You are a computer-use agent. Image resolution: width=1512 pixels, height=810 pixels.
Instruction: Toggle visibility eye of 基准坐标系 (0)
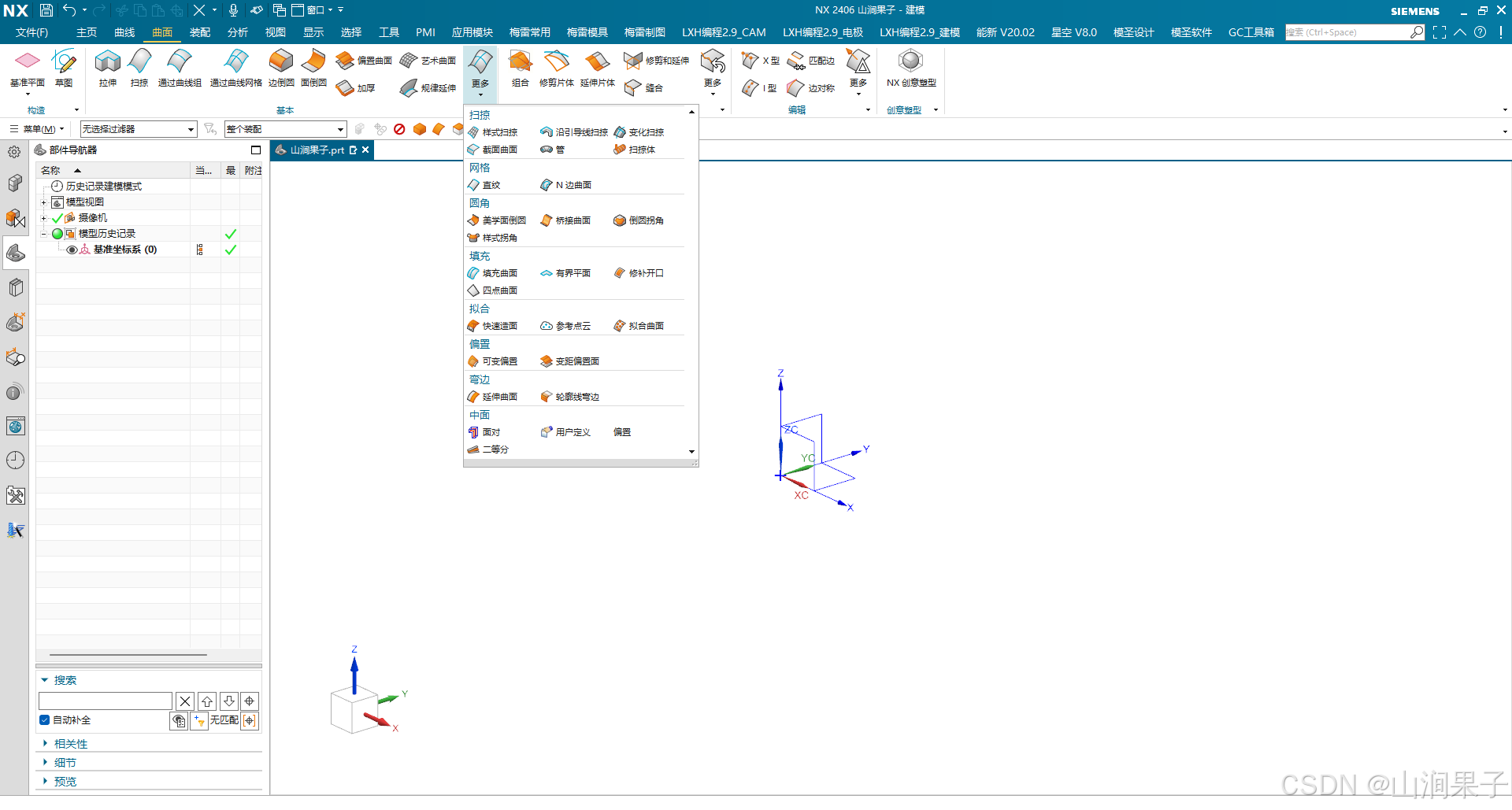[x=72, y=250]
